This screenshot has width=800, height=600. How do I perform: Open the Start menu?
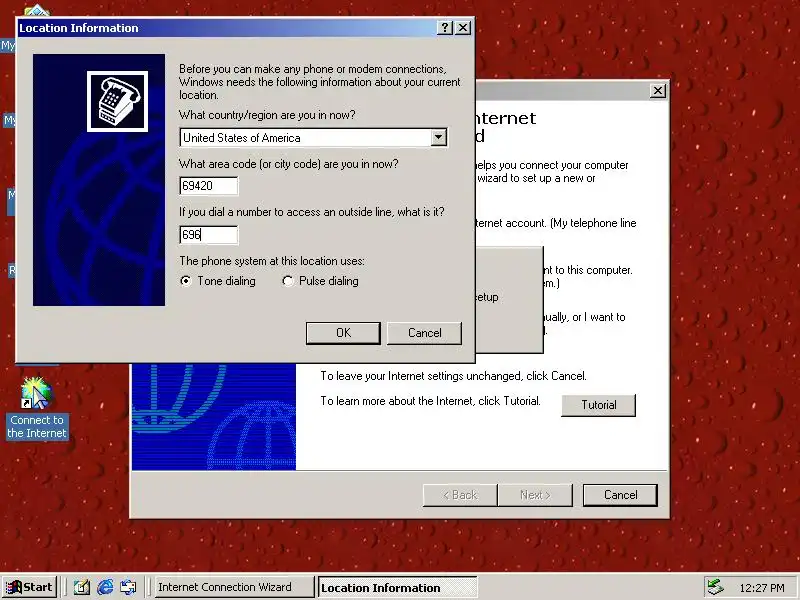(29, 587)
